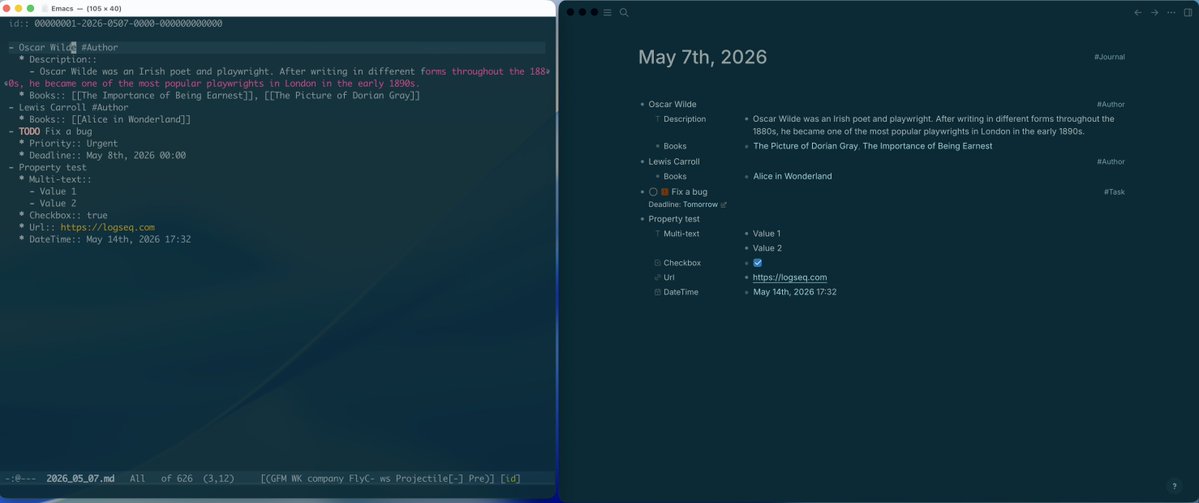1199x503 pixels.
Task: Open the #Task tag on Fix a bug
Action: pyautogui.click(x=1114, y=192)
